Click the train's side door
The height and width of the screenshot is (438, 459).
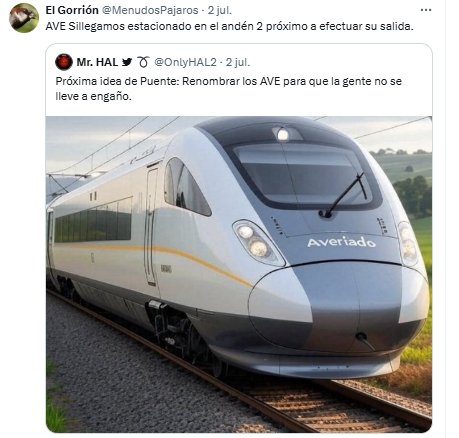151,226
